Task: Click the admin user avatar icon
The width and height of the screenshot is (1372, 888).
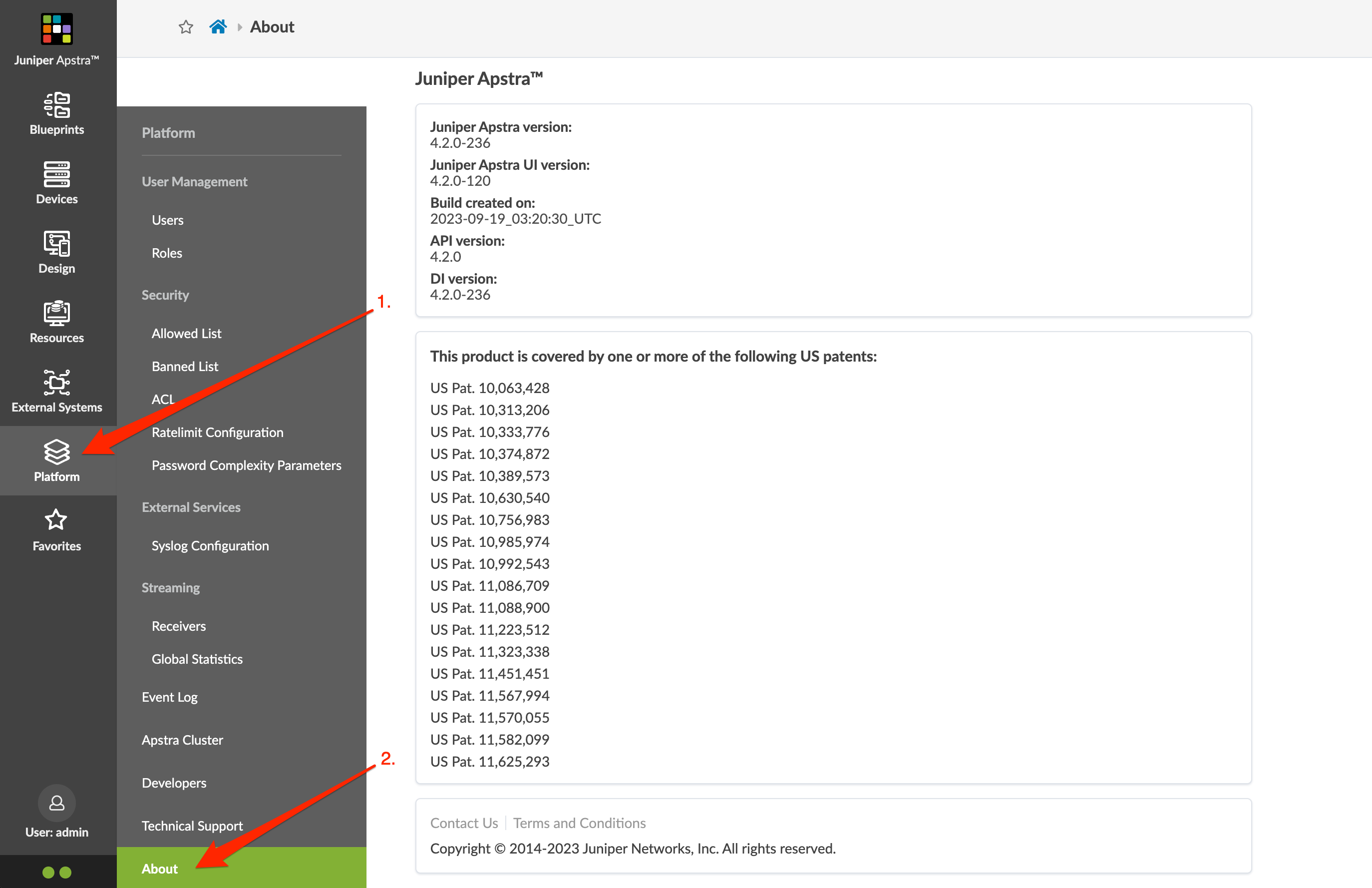Action: (x=56, y=803)
